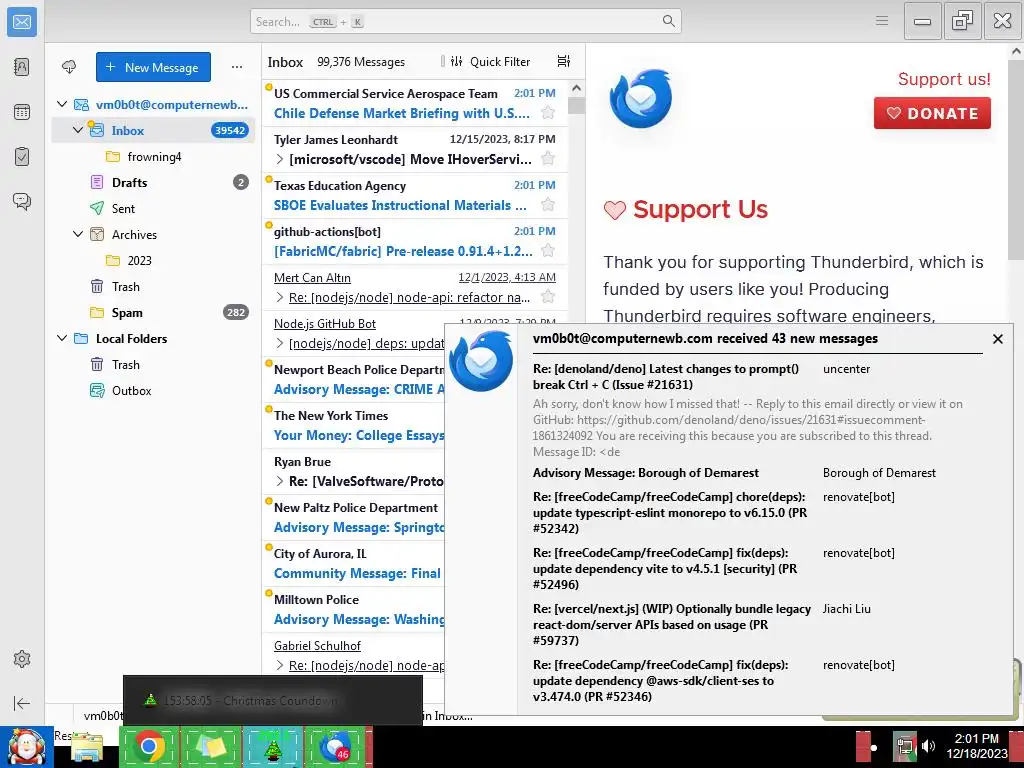Select the Inbox folder
The image size is (1024, 768).
(x=153, y=130)
